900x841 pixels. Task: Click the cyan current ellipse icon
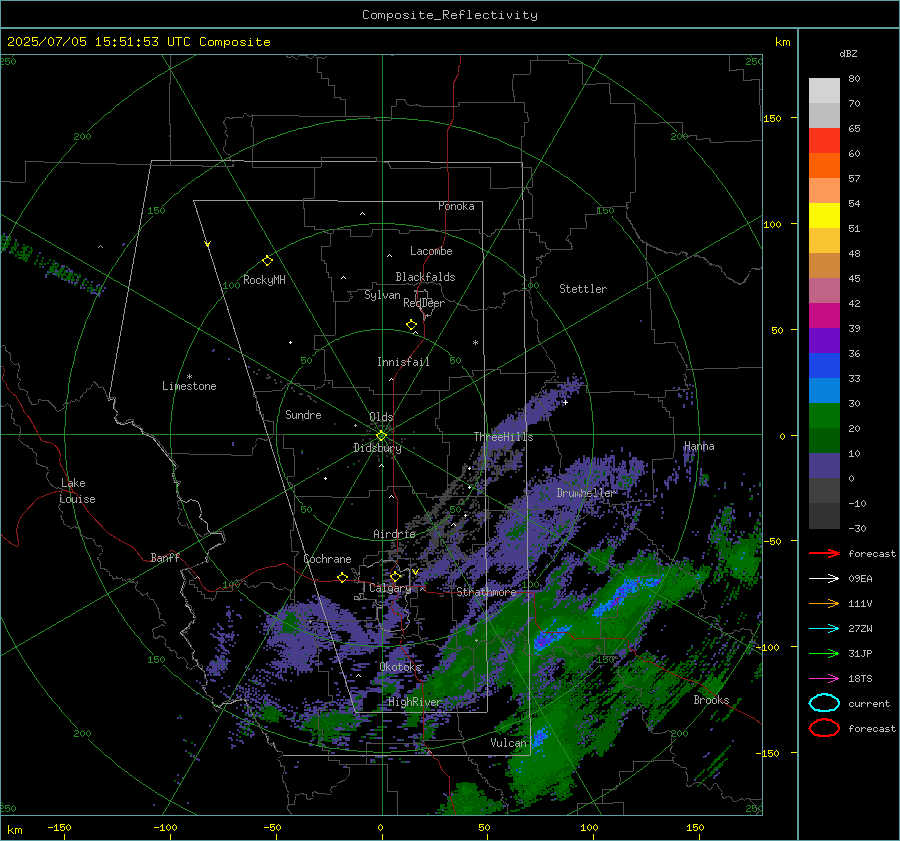click(x=824, y=703)
